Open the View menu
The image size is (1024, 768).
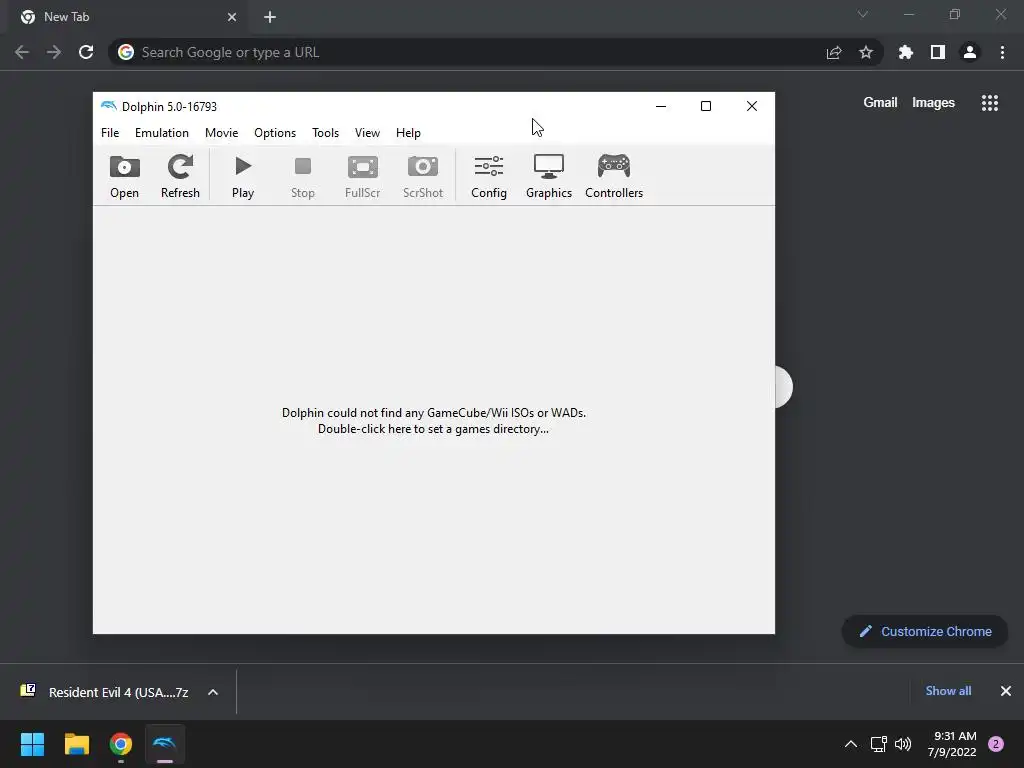click(x=367, y=133)
